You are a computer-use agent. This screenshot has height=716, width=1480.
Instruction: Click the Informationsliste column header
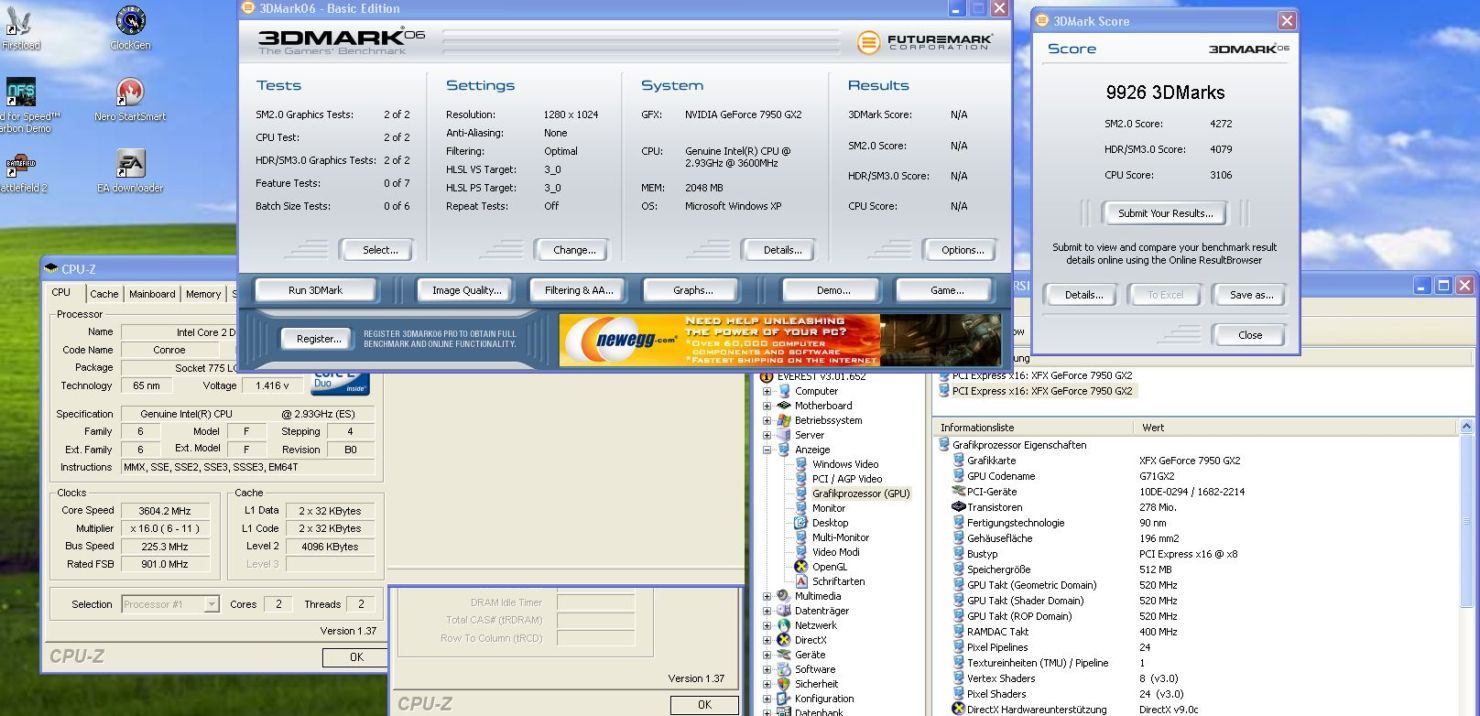(x=1036, y=427)
